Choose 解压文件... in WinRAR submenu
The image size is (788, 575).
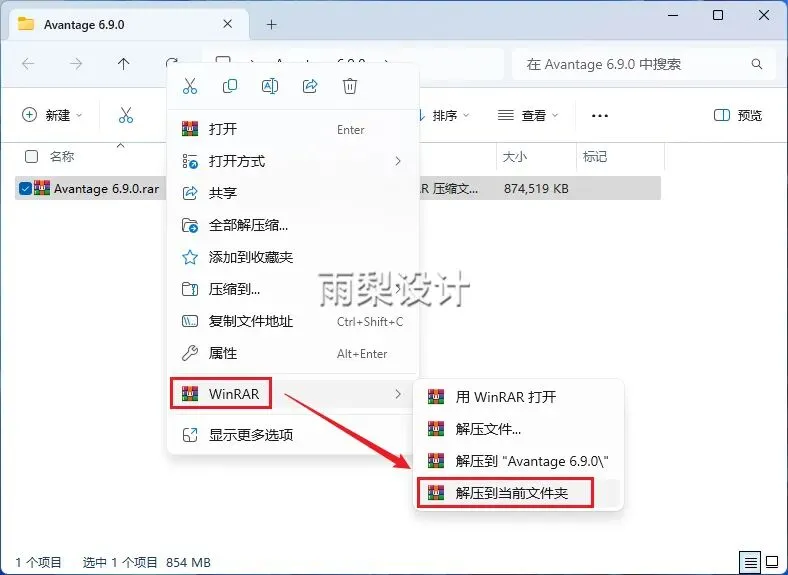pyautogui.click(x=518, y=429)
